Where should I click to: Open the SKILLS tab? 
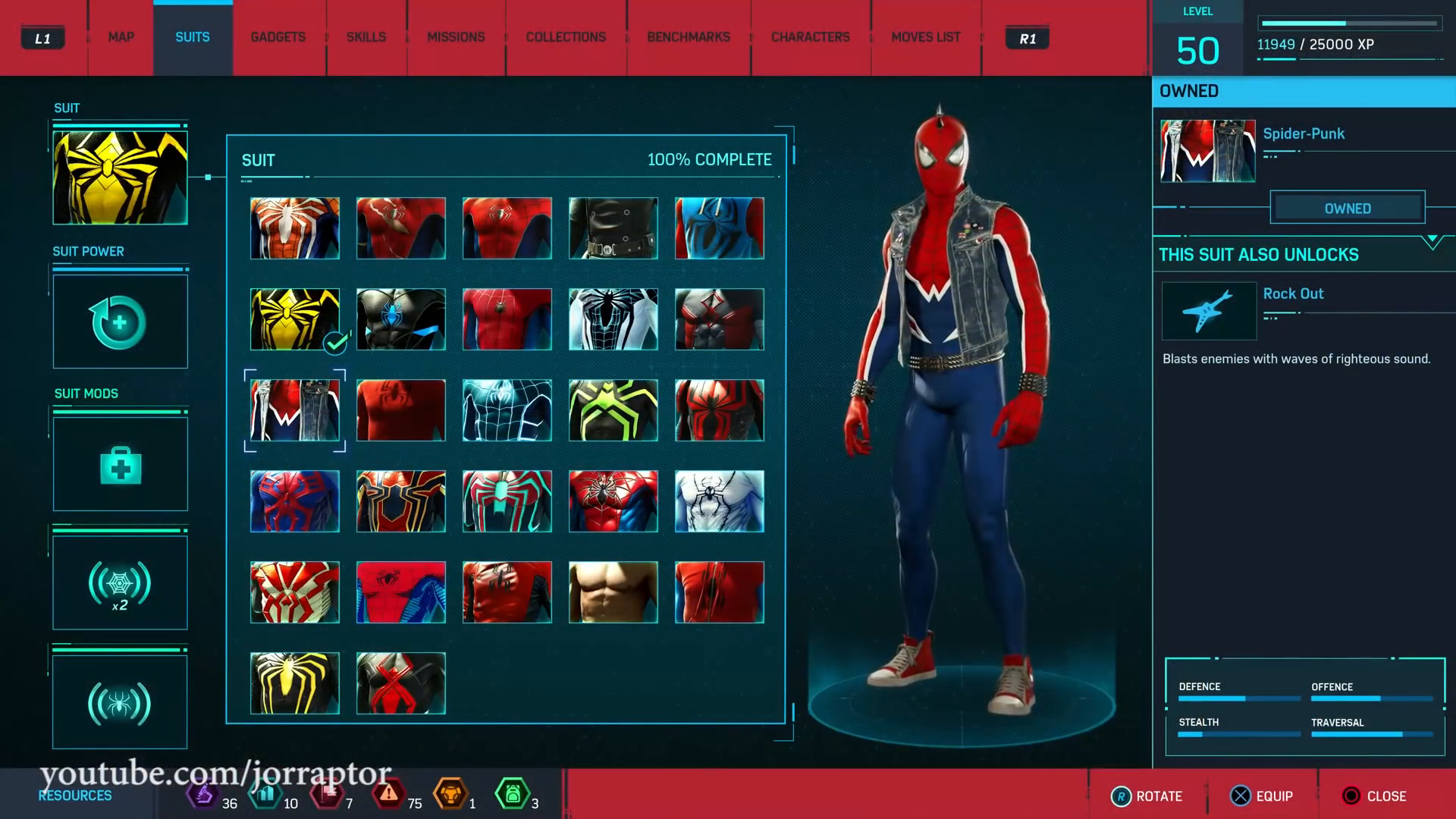point(366,37)
